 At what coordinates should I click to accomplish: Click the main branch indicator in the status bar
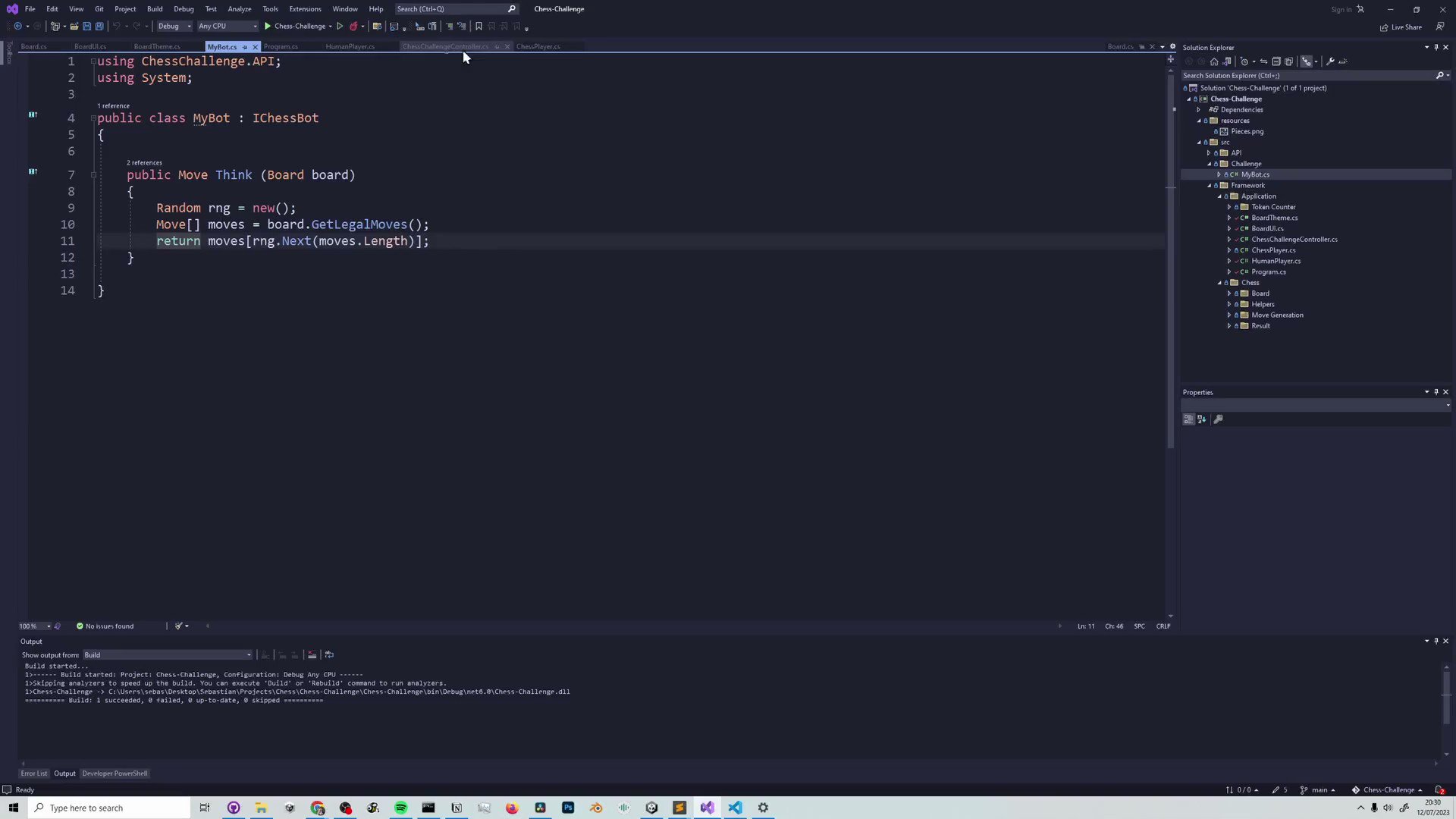coord(1318,790)
